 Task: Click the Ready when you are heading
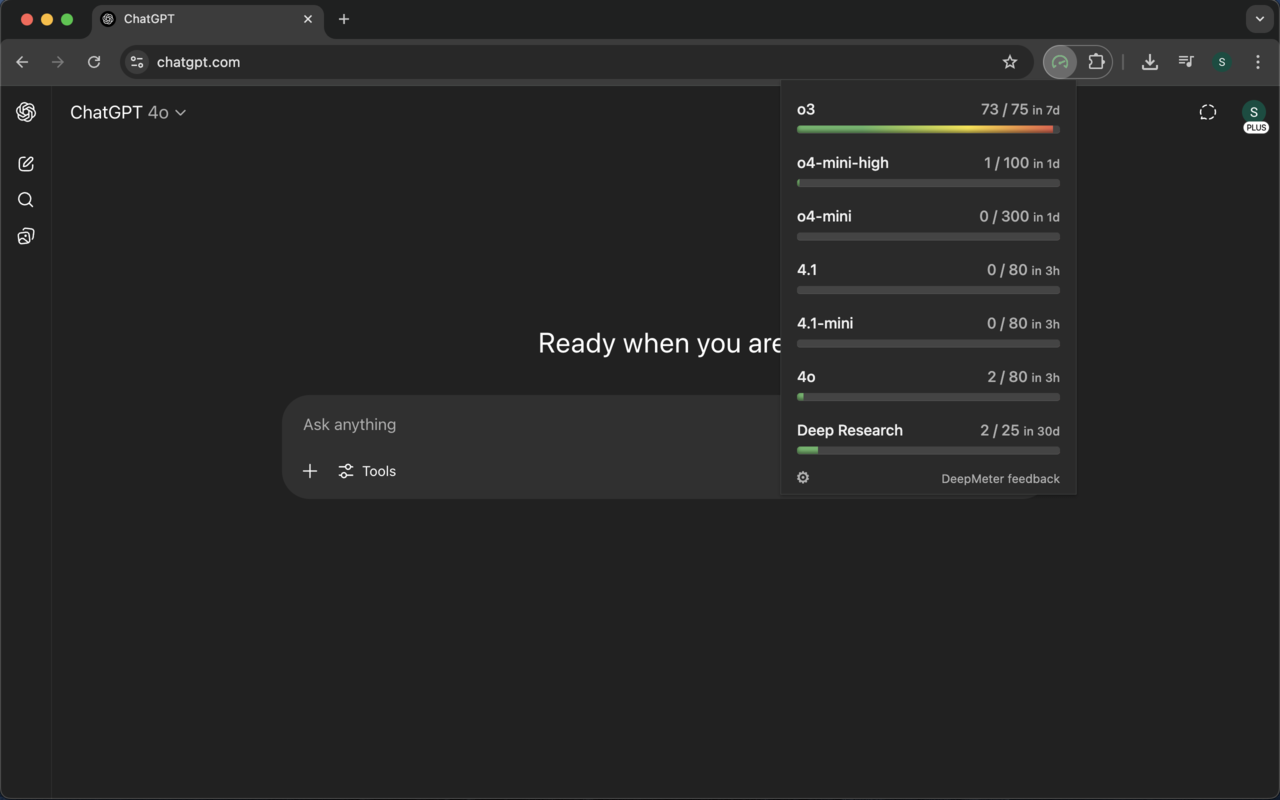click(x=660, y=343)
